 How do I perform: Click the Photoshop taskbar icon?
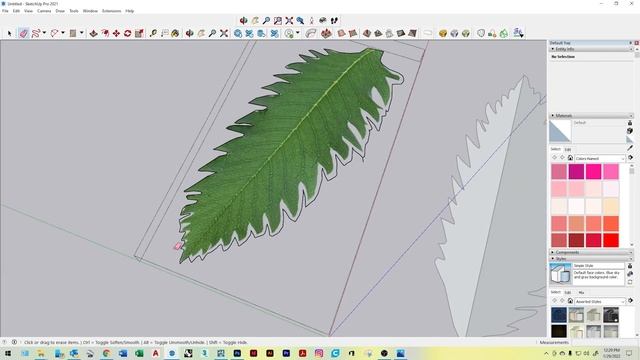[x=237, y=353]
